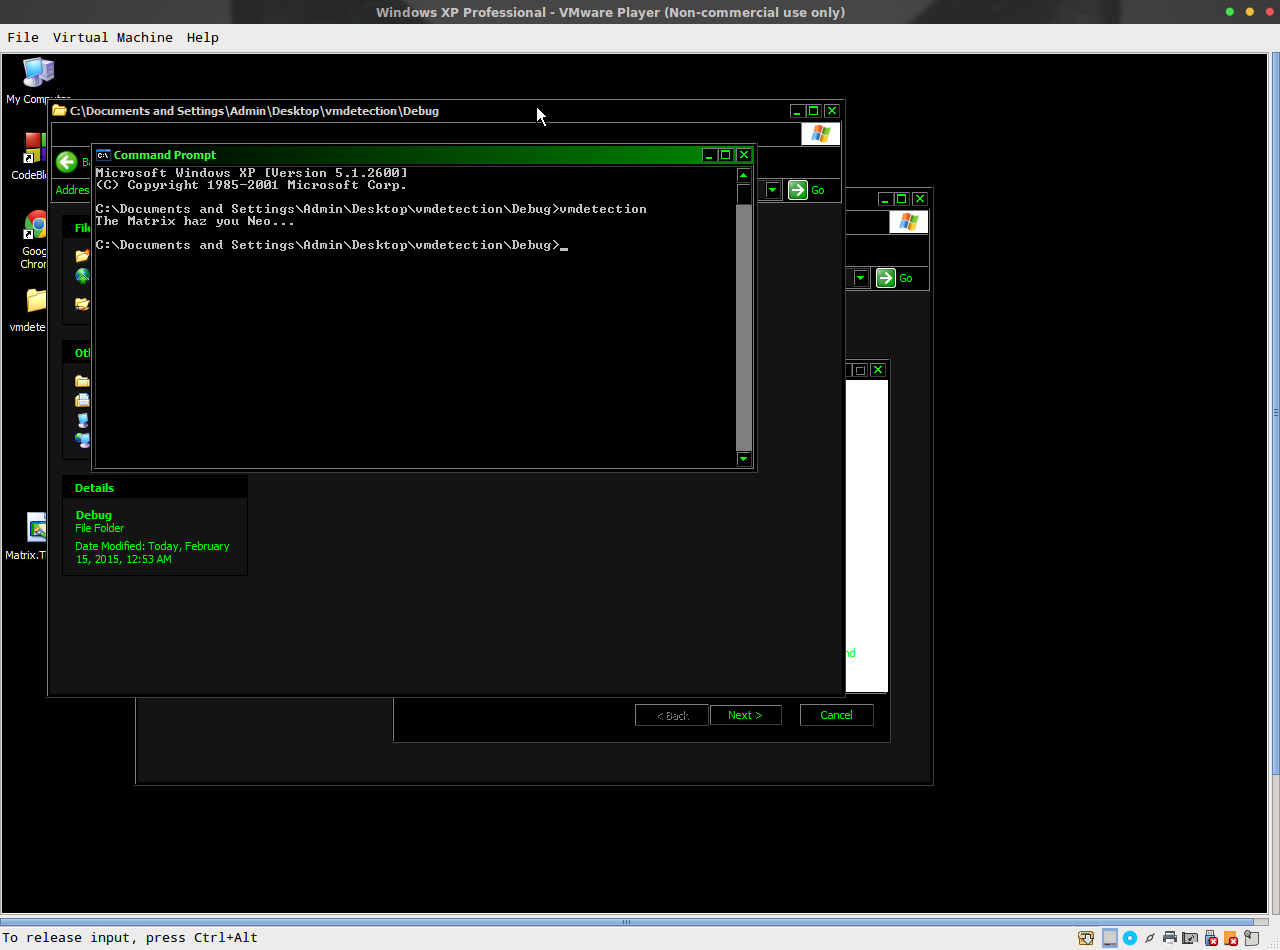Close the wizard dialog window

(x=878, y=370)
